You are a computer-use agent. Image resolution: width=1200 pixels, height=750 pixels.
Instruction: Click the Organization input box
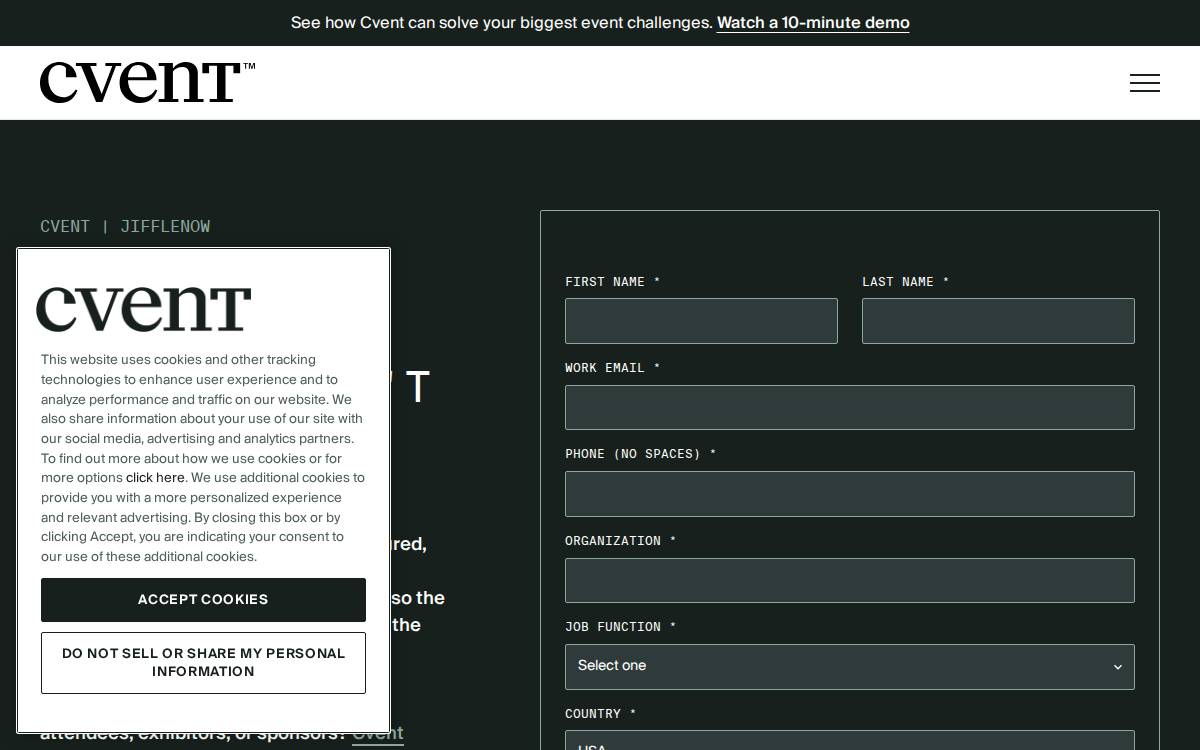click(x=850, y=581)
